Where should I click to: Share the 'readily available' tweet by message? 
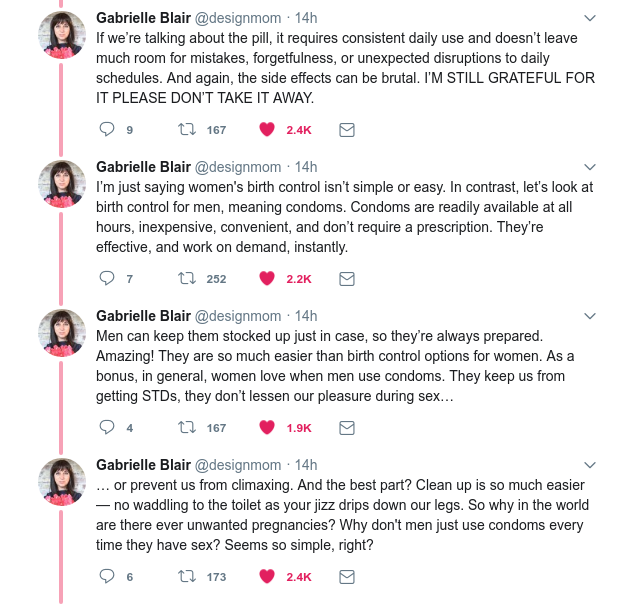[x=346, y=278]
